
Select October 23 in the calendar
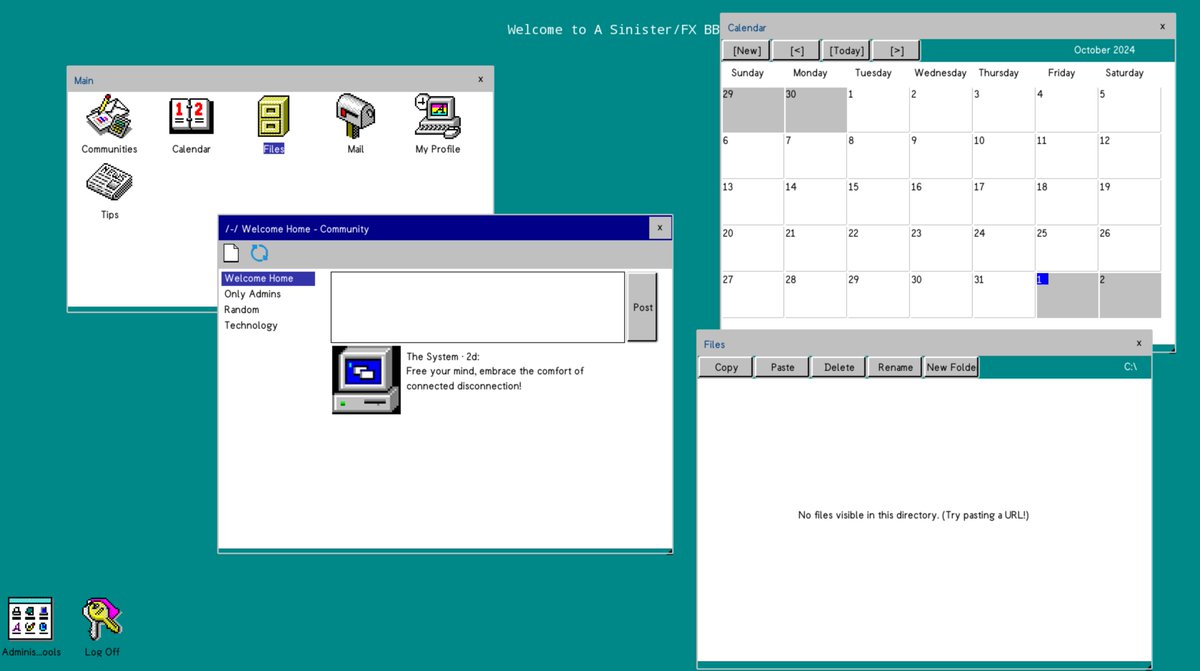[940, 247]
